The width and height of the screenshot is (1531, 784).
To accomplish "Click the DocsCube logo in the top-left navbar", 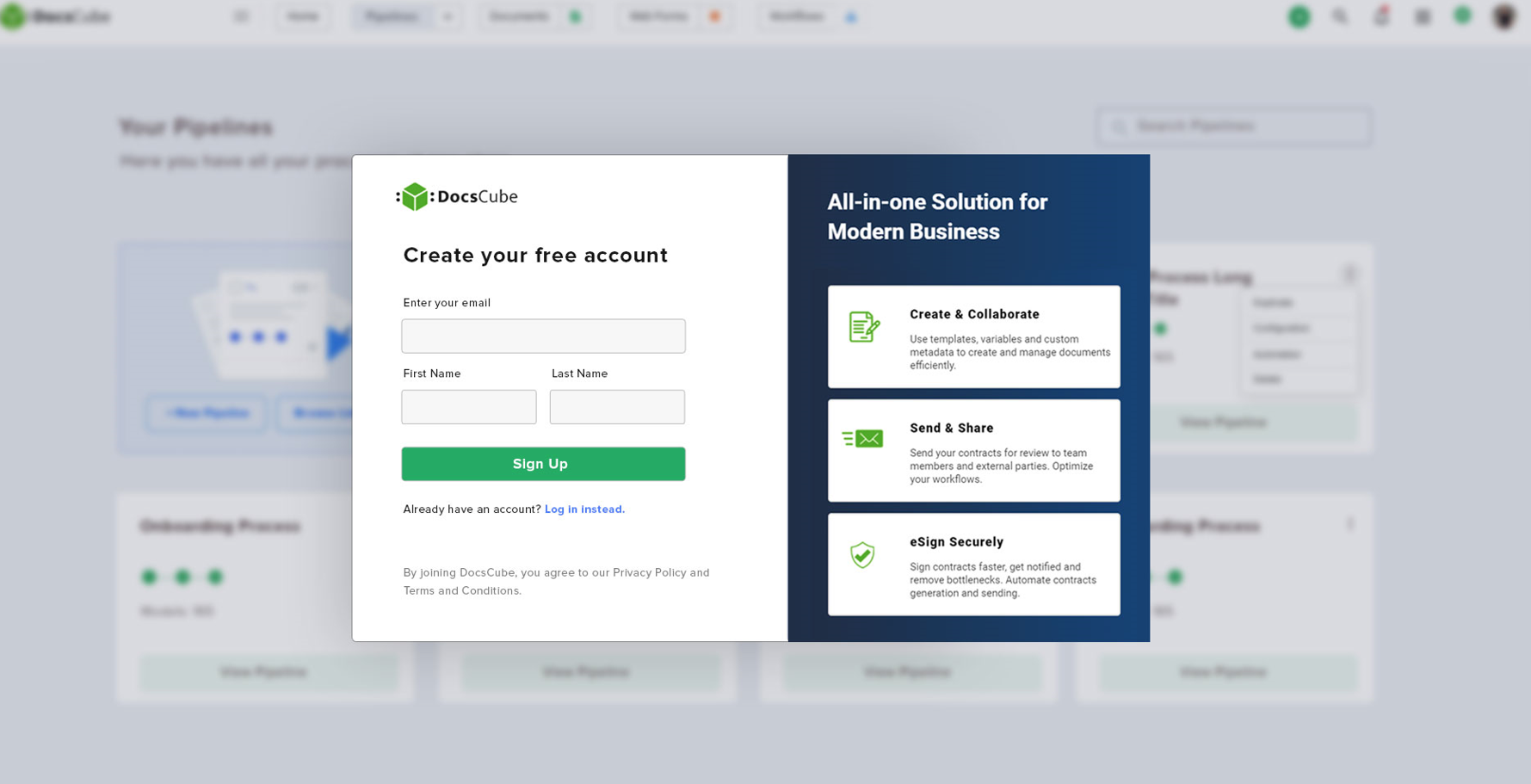I will [x=55, y=16].
